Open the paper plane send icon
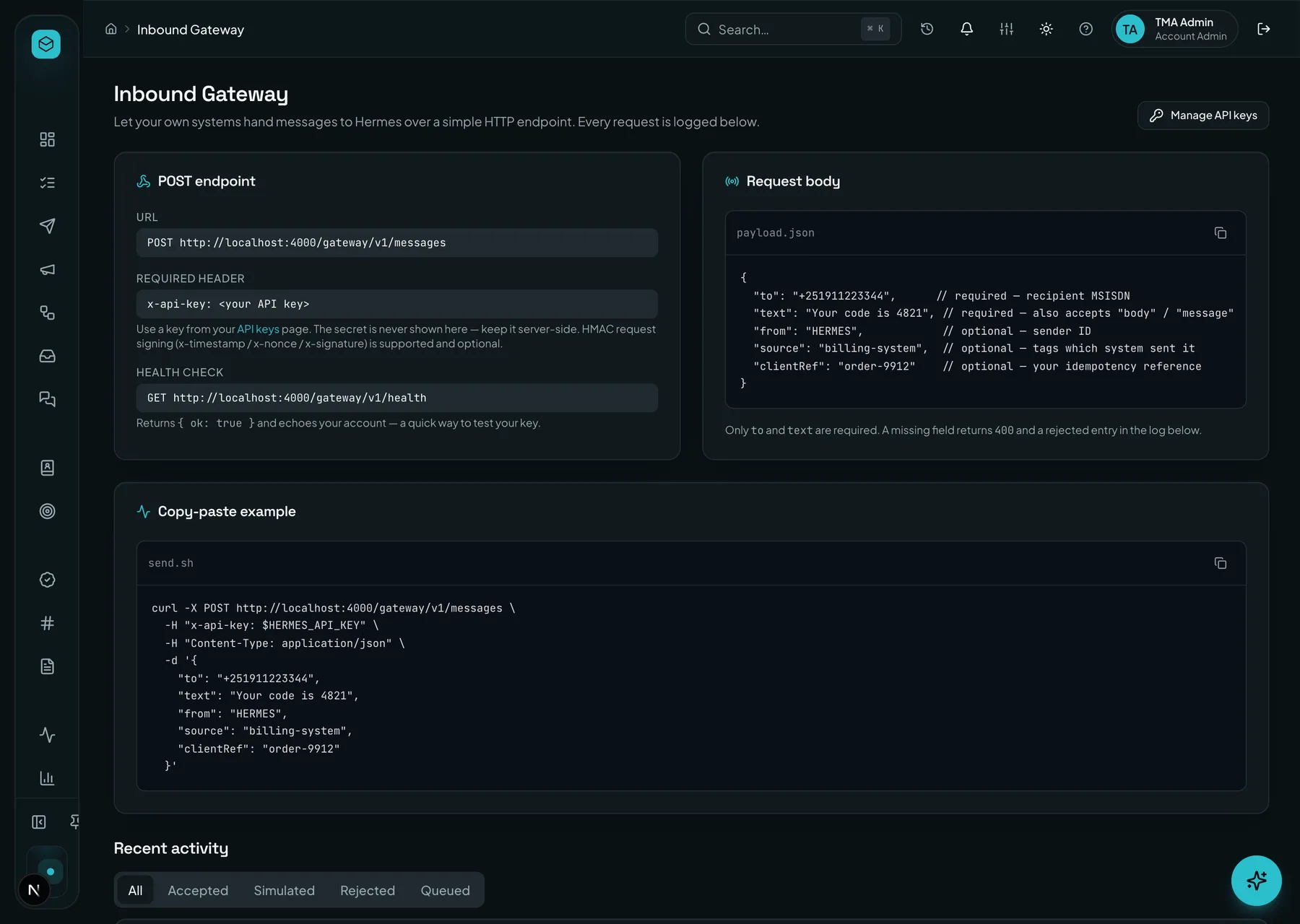Viewport: 1300px width, 924px height. point(47,226)
